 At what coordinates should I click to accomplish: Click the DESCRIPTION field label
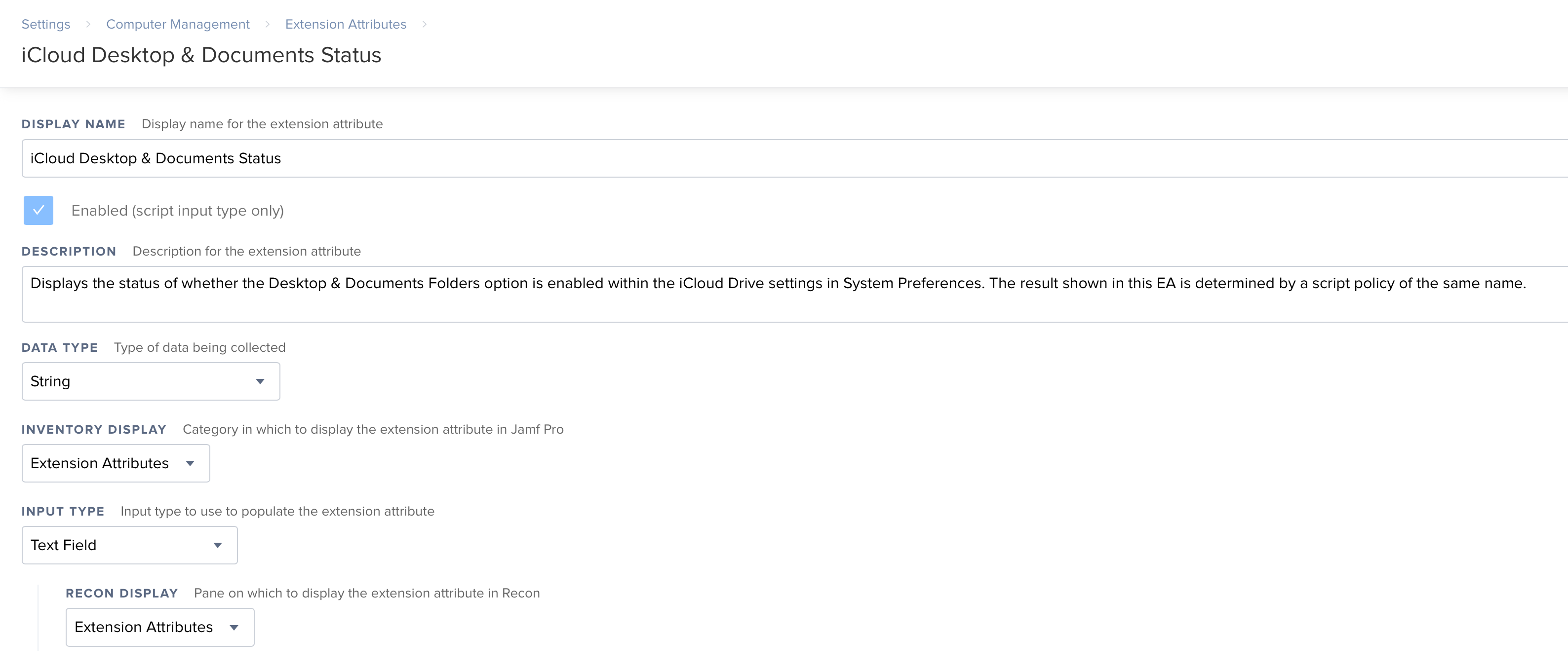point(69,251)
